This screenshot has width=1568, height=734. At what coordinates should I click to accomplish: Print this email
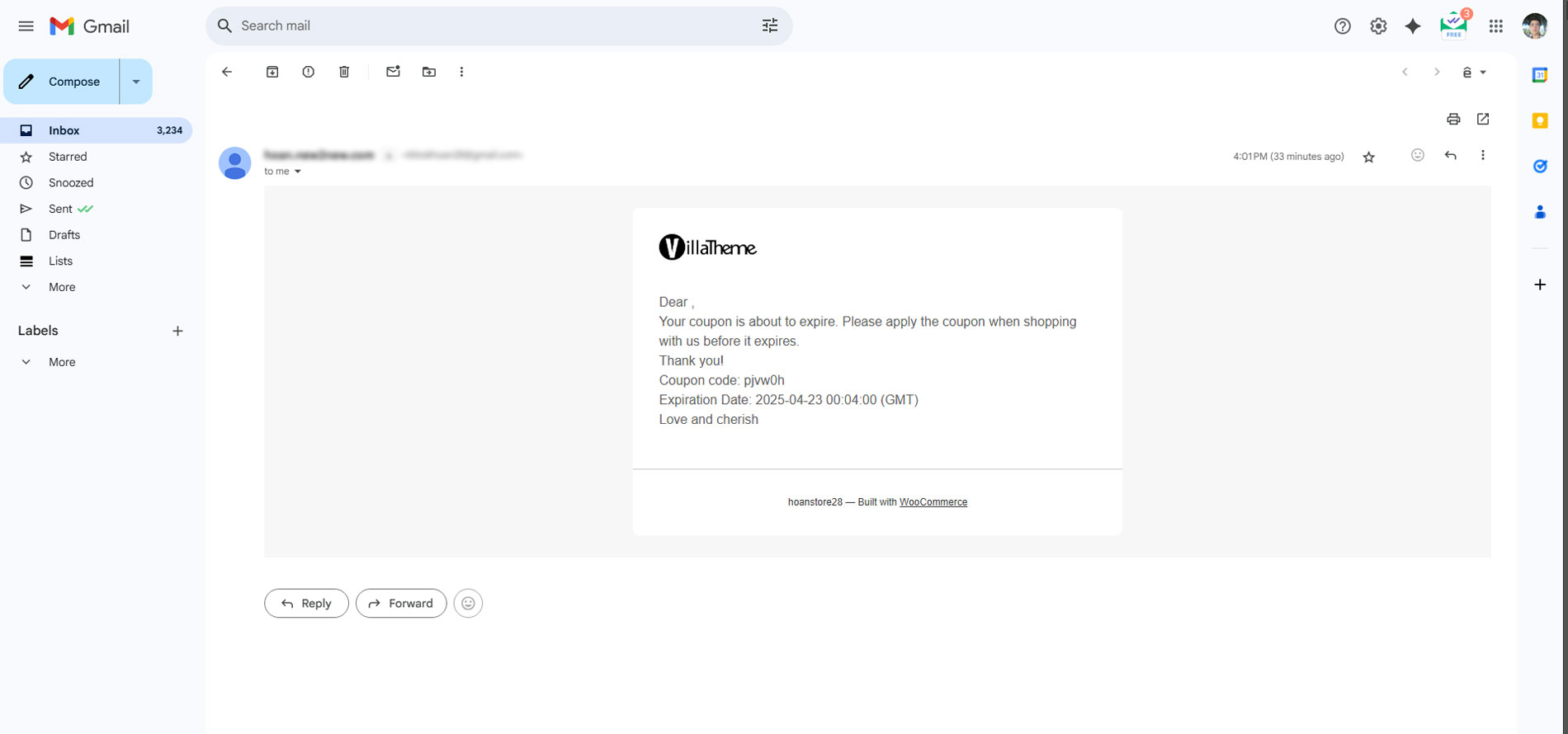tap(1453, 119)
